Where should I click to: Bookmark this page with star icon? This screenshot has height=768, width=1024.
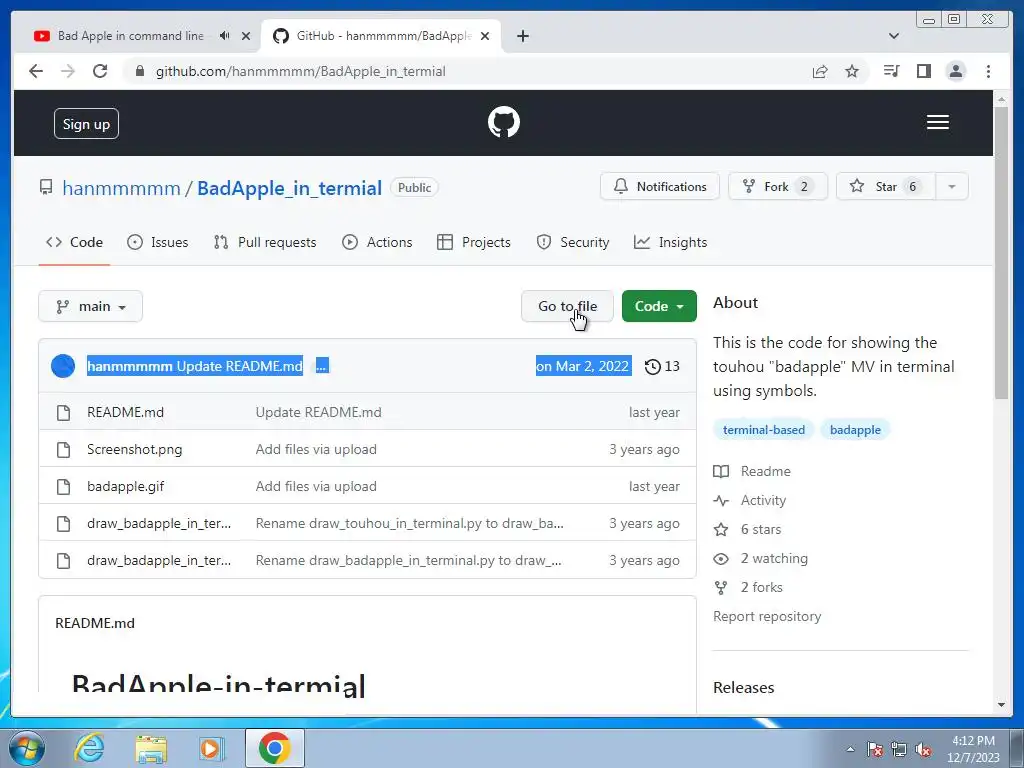point(852,71)
